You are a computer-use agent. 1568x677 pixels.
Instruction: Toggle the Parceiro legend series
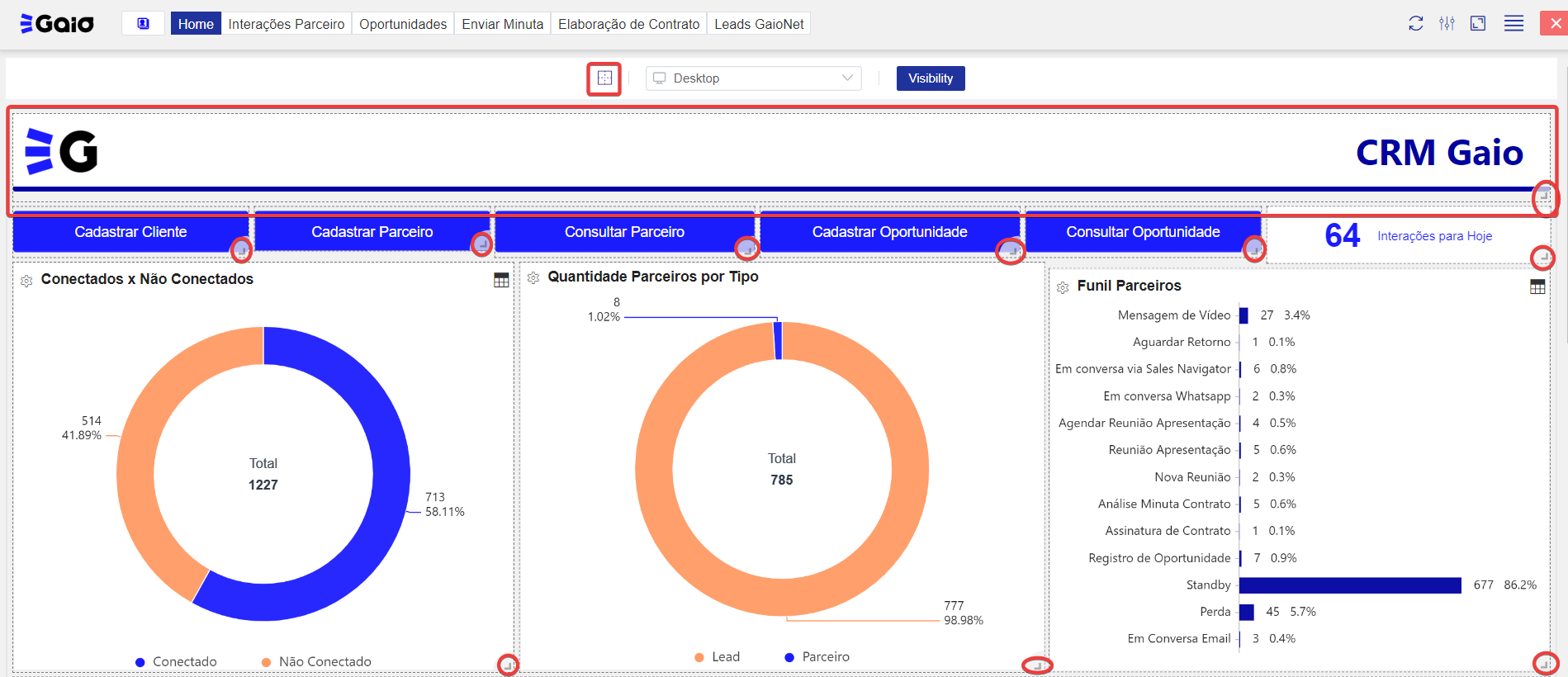pos(817,656)
